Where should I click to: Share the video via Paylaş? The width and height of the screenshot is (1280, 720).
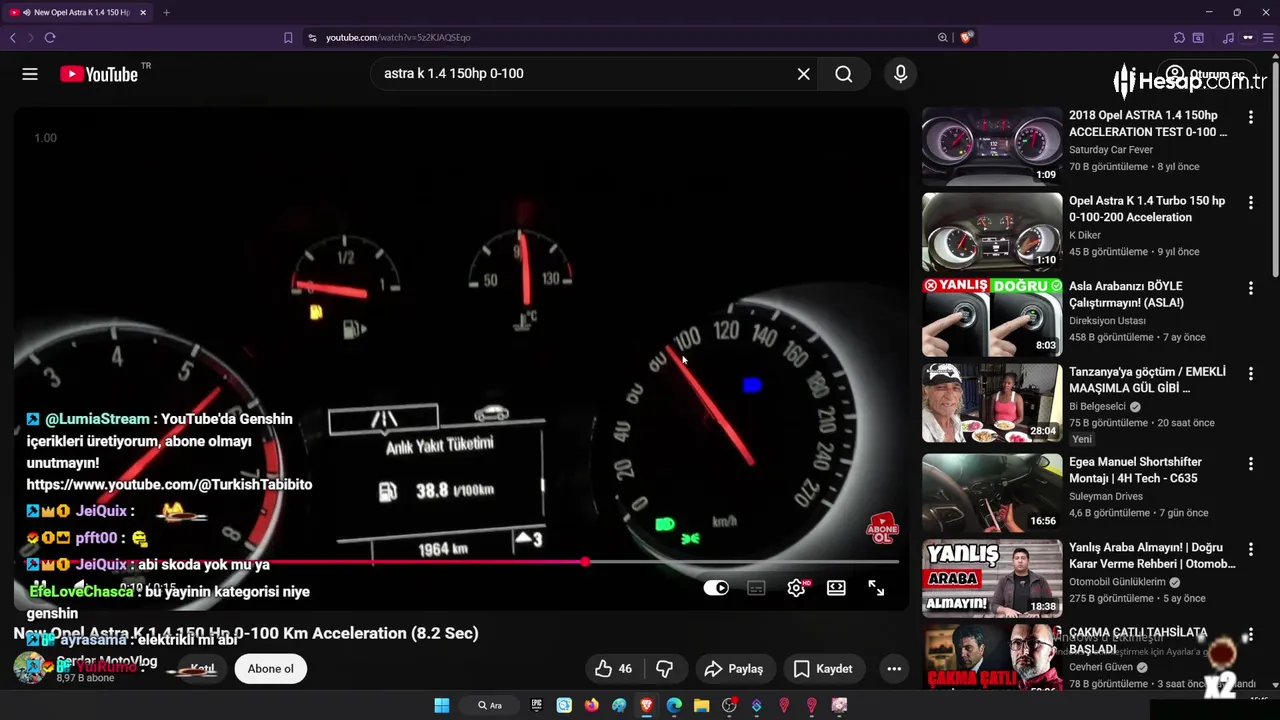(734, 669)
